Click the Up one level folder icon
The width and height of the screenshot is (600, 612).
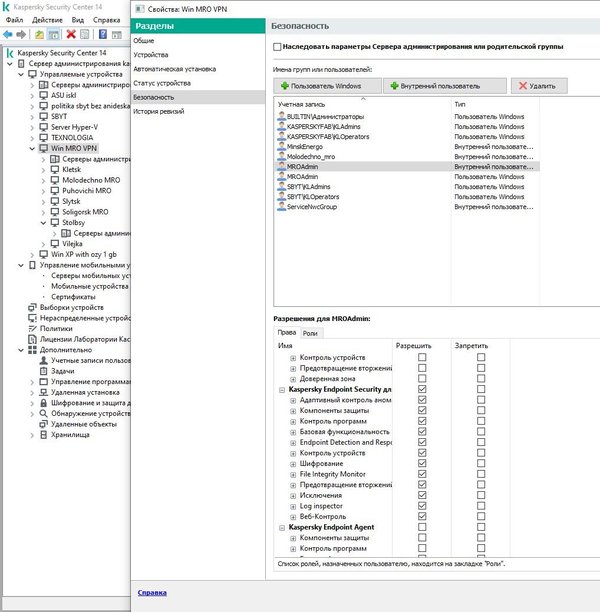coord(39,34)
